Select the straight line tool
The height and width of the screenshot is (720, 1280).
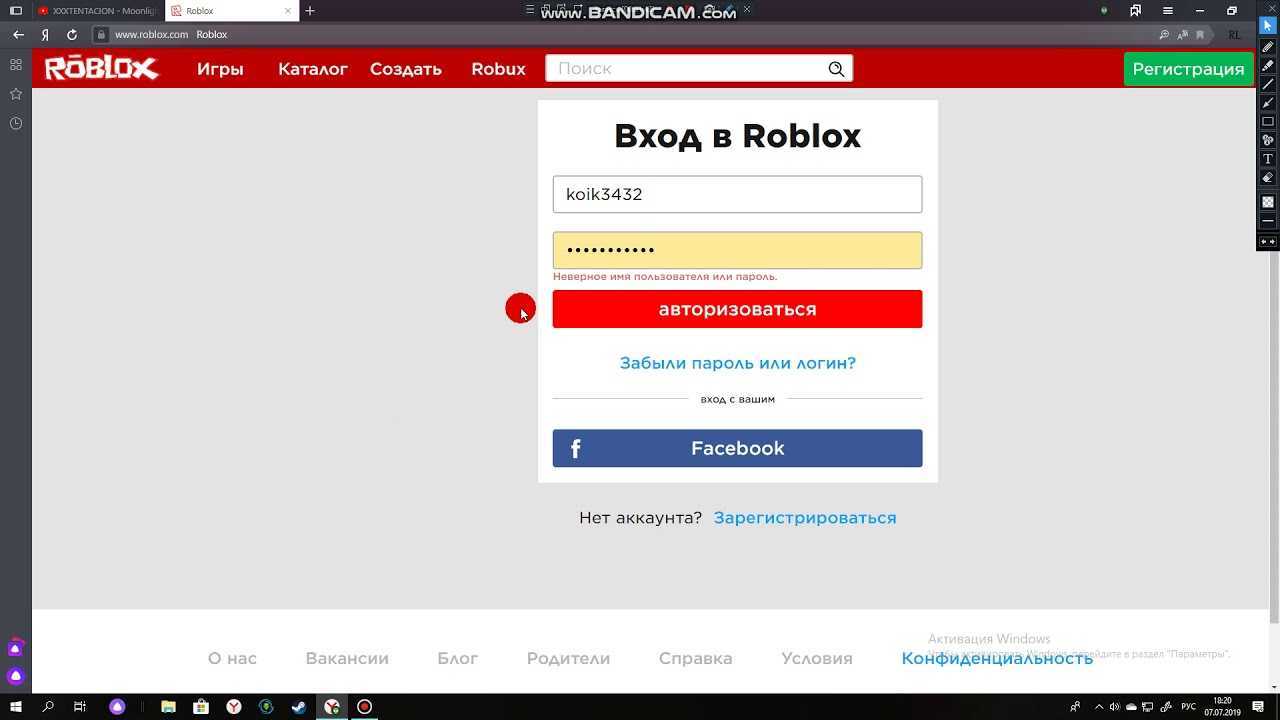tap(1267, 84)
